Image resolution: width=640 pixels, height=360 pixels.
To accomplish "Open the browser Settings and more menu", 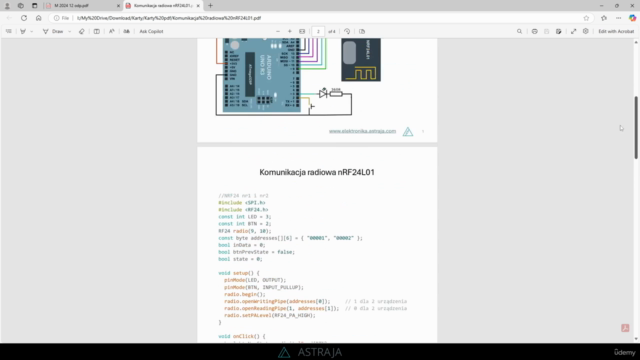I will 618,18.
